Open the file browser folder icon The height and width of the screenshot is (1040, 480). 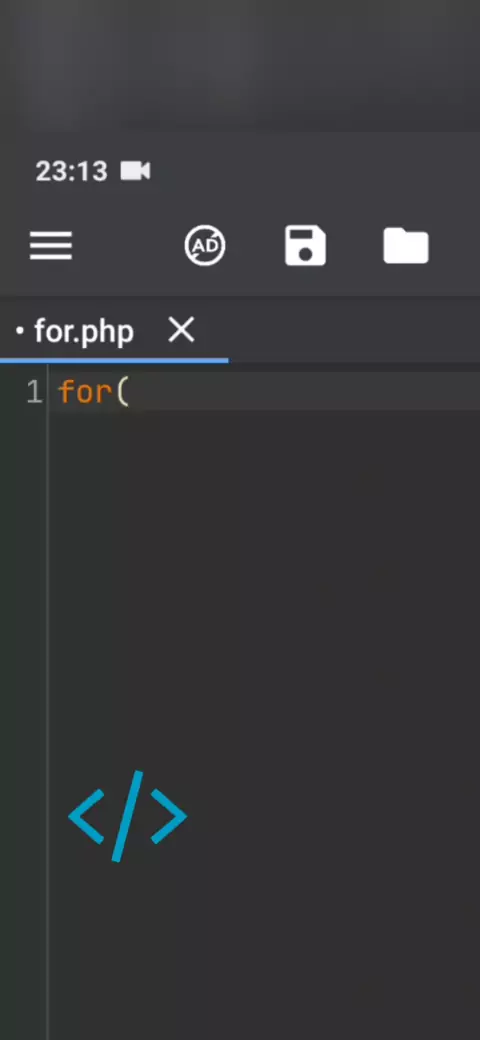[406, 246]
